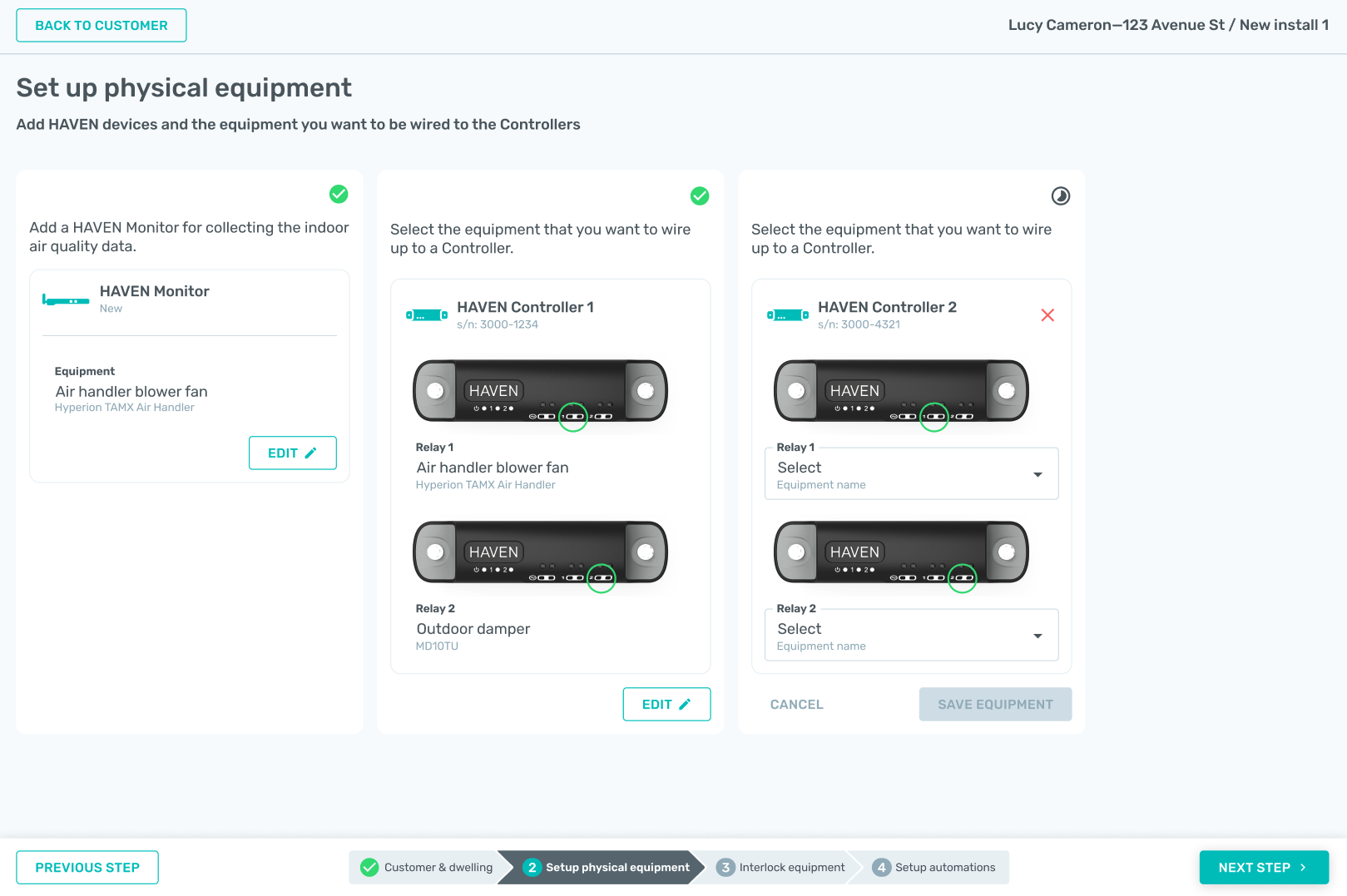Click Hyperion TAMX Air Handler in Monitor card

pyautogui.click(x=125, y=407)
